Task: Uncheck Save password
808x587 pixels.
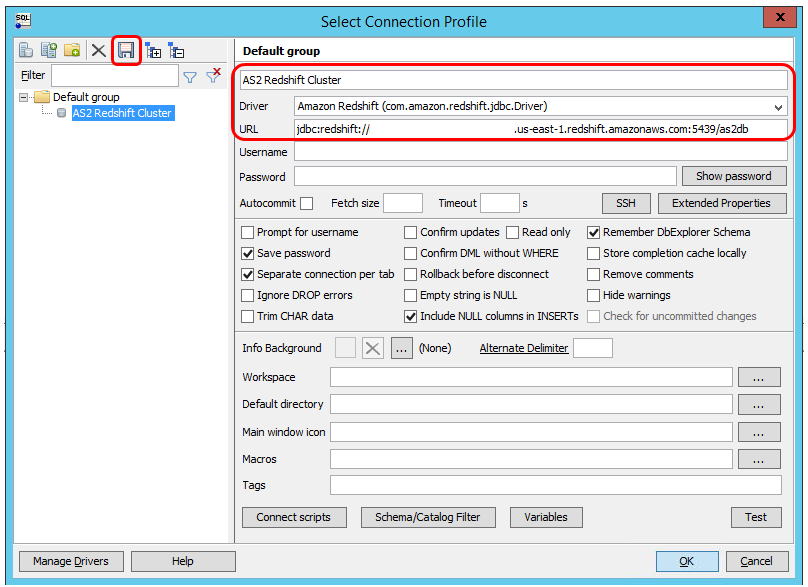Action: click(247, 254)
